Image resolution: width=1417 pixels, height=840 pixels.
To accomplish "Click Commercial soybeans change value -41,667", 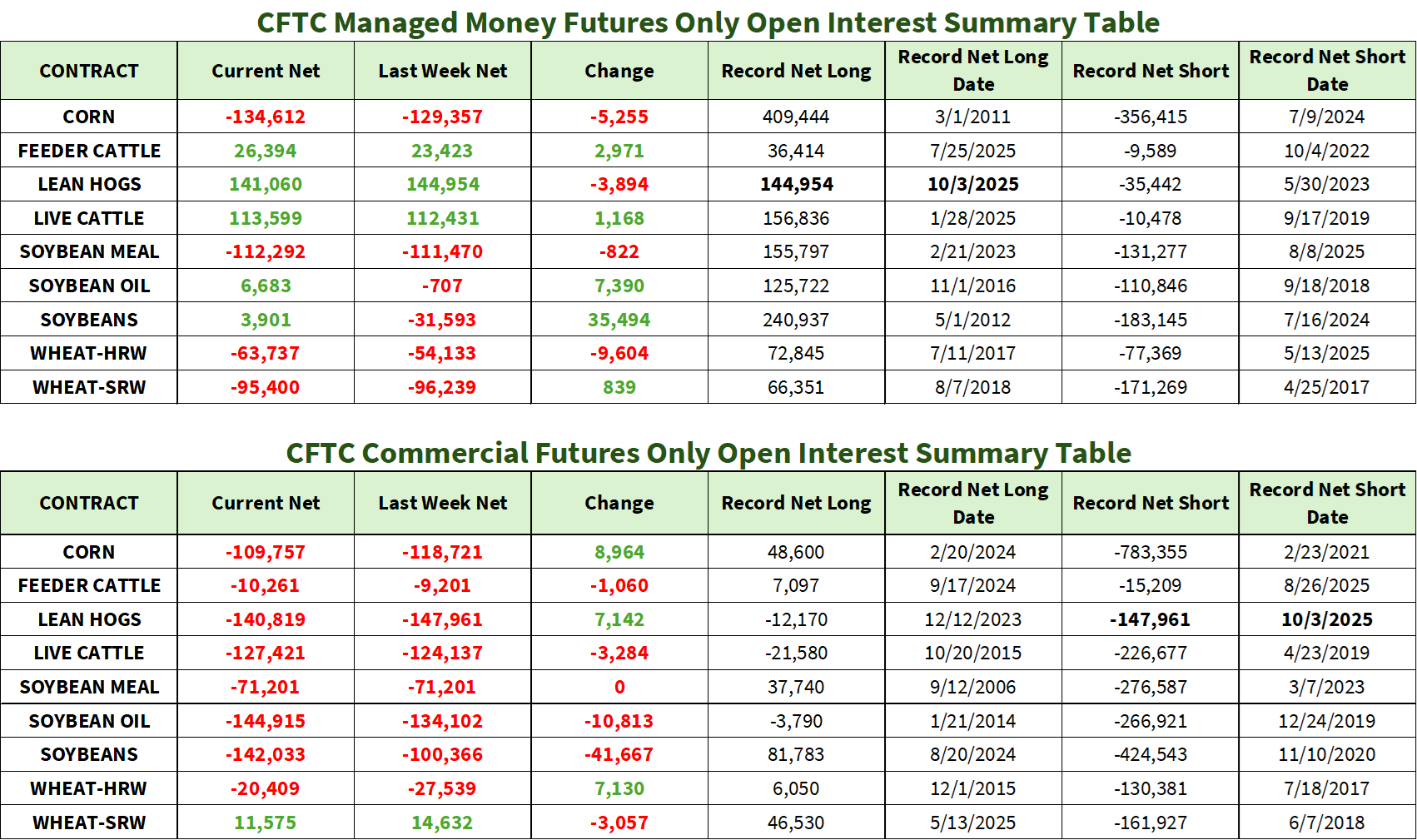I will [x=619, y=754].
